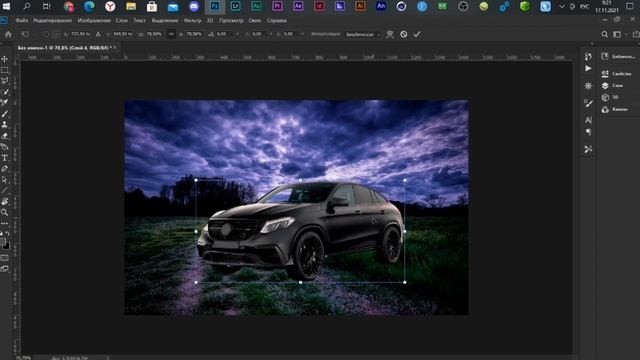640x360 pixels.
Task: Toggle the maintain aspect ratio link
Action: click(171, 34)
